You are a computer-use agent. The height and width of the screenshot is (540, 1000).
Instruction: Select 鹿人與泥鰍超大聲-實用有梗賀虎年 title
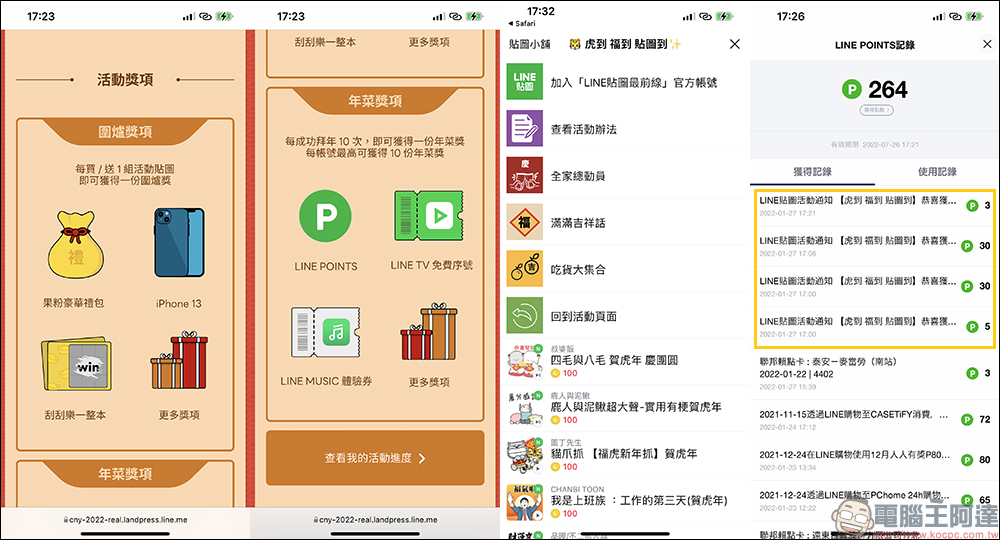pos(636,407)
